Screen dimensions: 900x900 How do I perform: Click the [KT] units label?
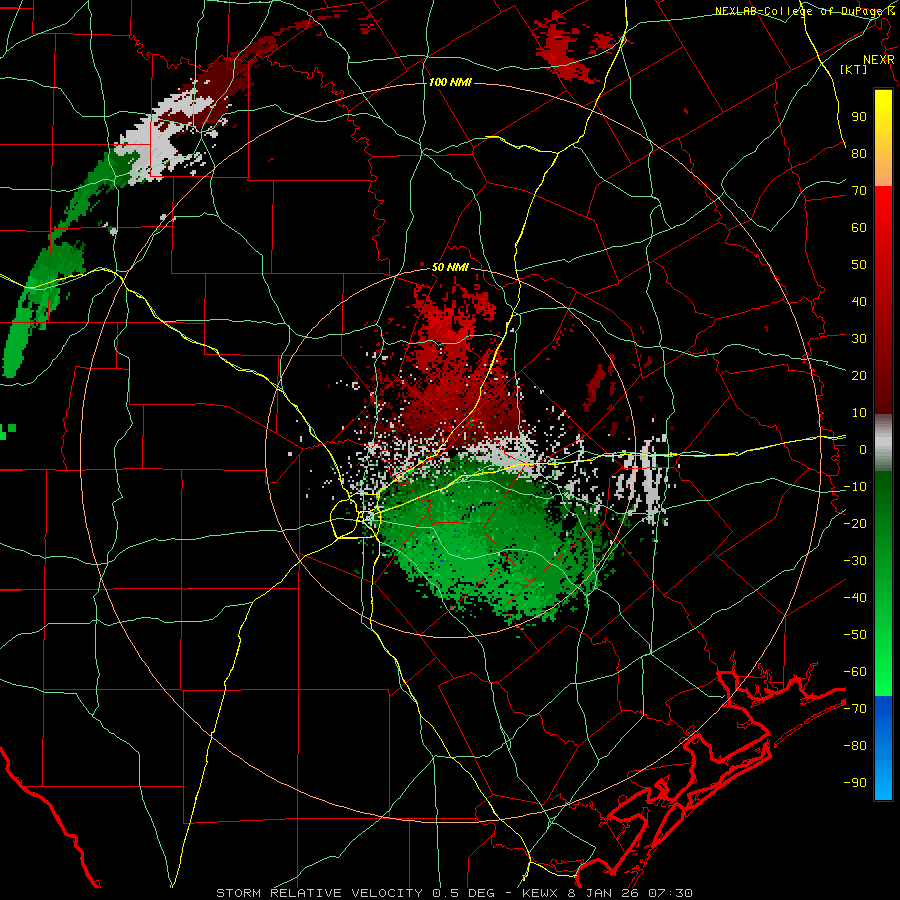[x=854, y=69]
